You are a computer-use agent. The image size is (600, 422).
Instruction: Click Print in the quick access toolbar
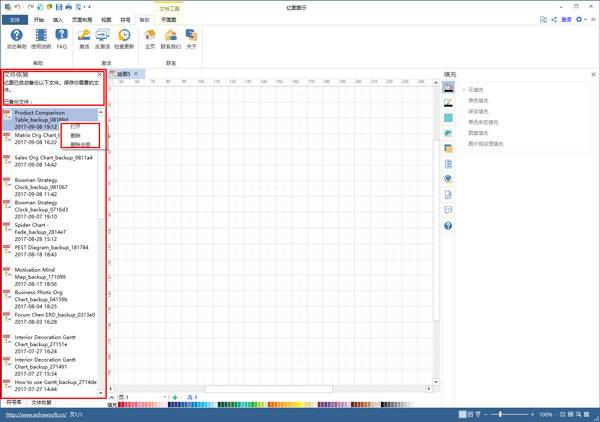[x=68, y=7]
